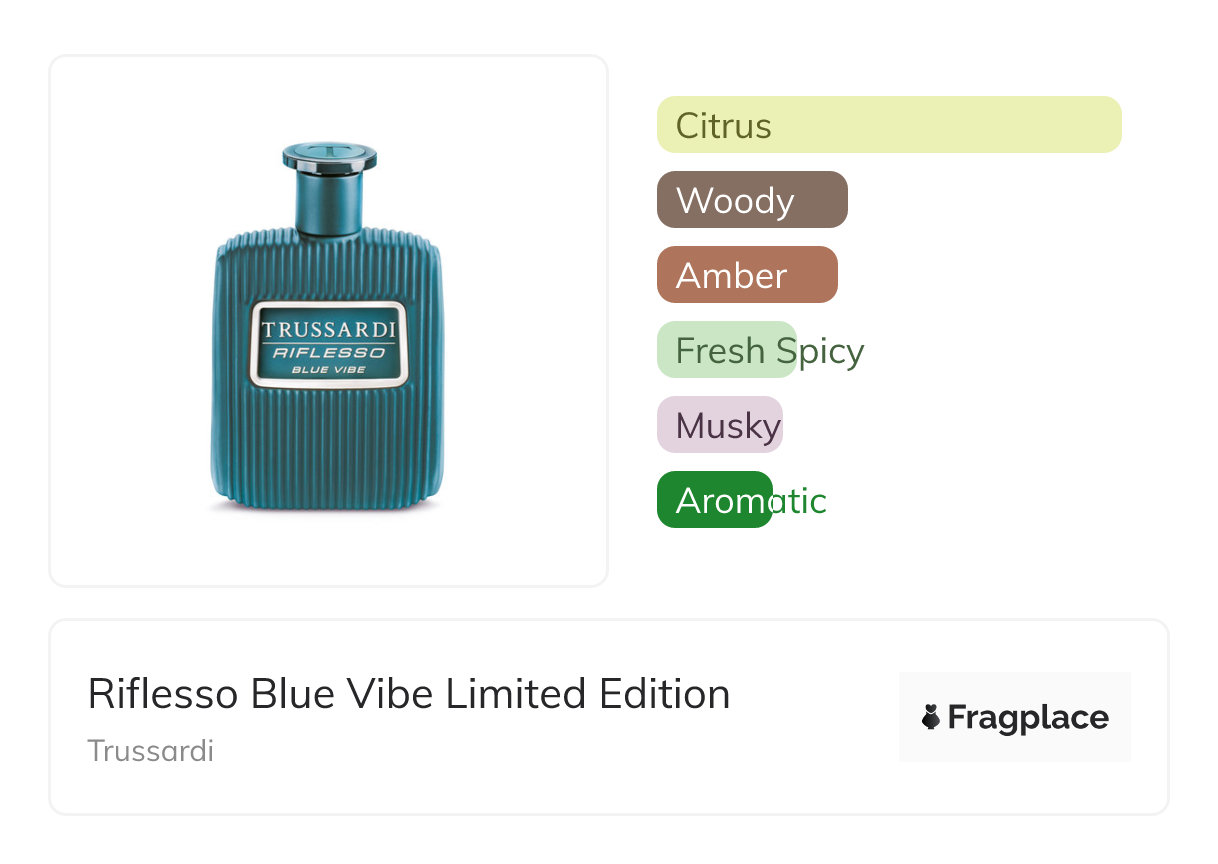Click the RIFLESSO text on bottle label
This screenshot has width=1218, height=864.
coord(329,352)
